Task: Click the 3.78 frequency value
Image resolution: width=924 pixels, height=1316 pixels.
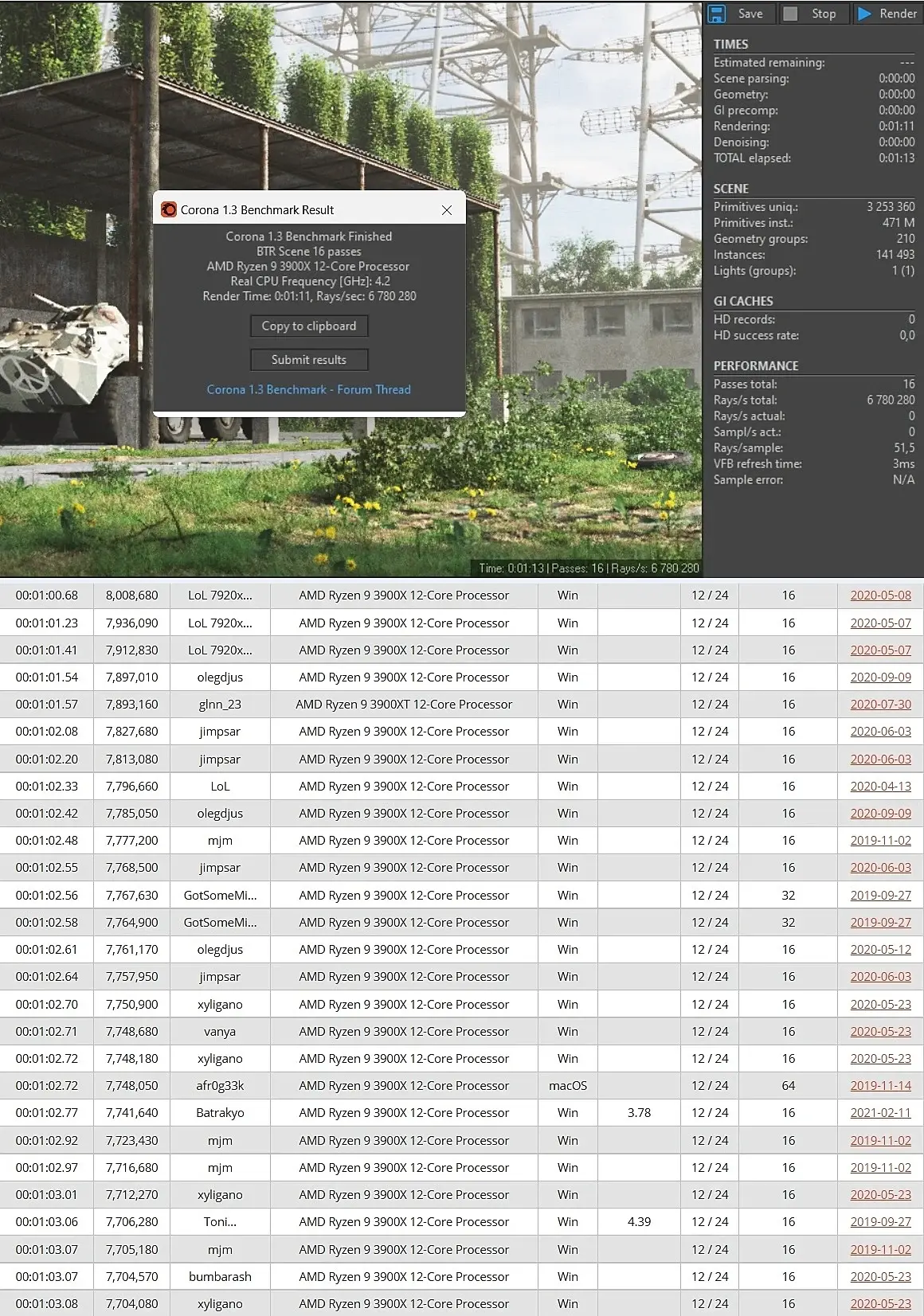Action: click(x=639, y=1113)
